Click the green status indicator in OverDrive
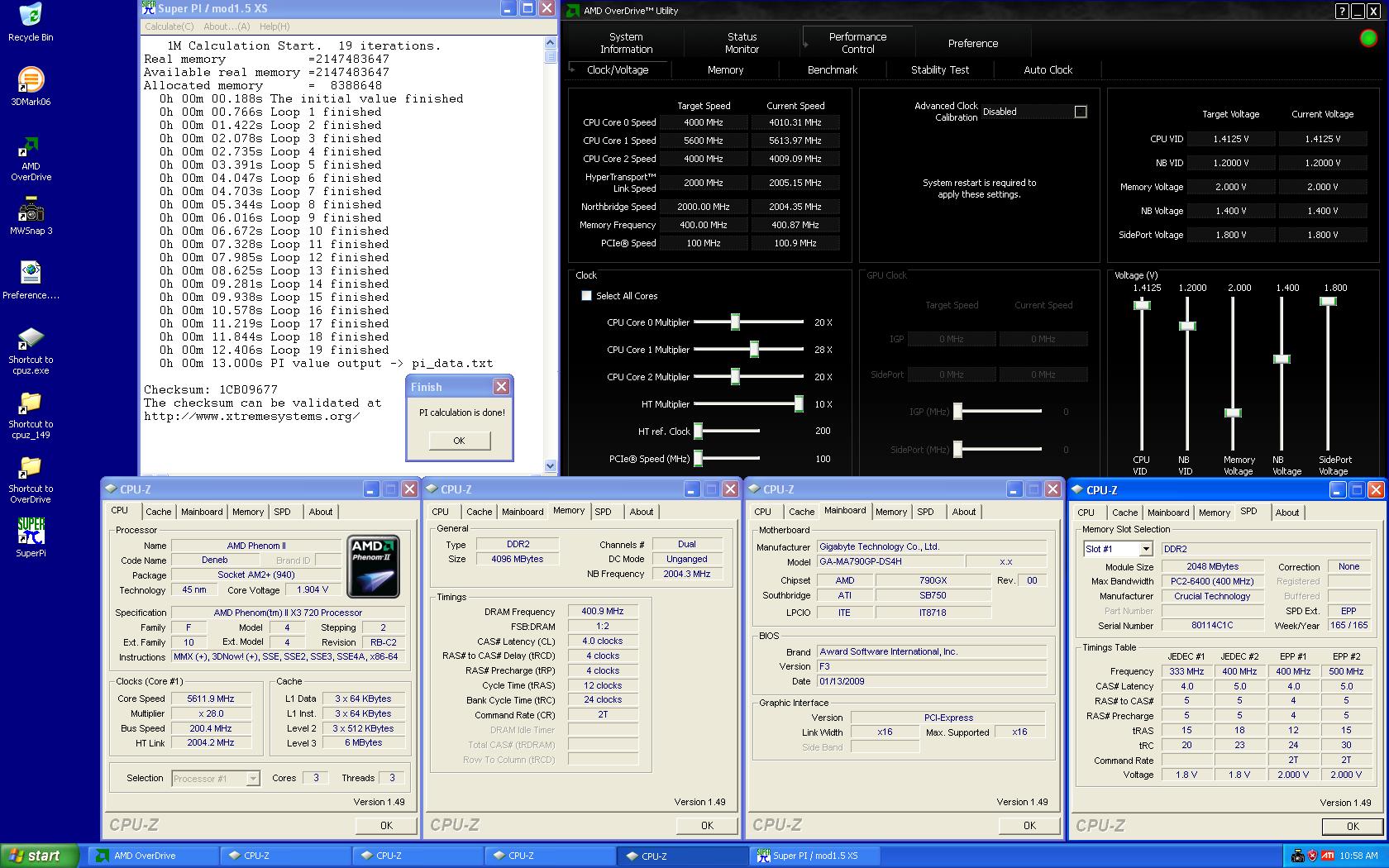This screenshot has width=1389, height=868. [x=1368, y=38]
